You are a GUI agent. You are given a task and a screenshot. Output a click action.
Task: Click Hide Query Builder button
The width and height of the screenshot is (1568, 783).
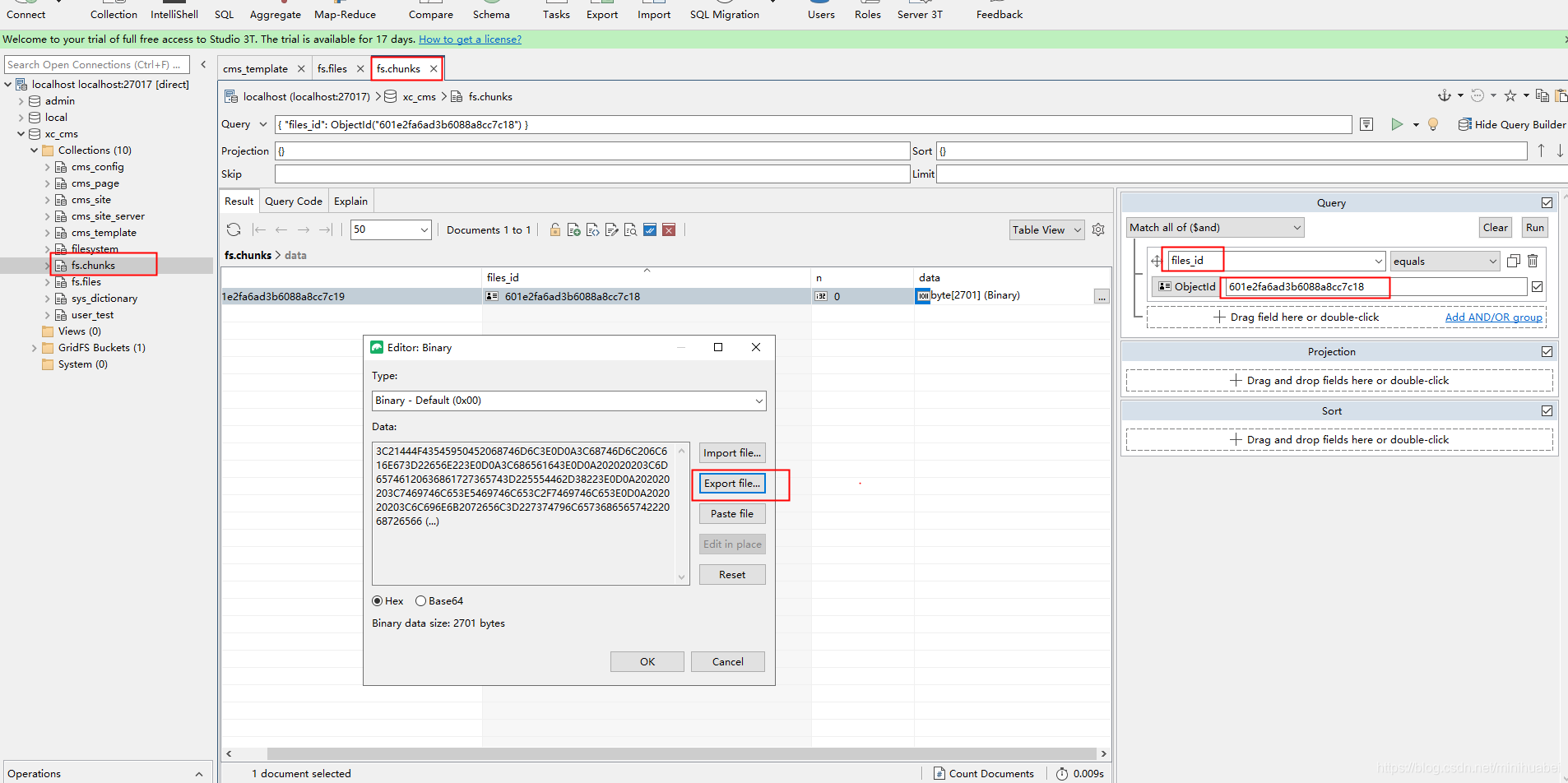(1512, 124)
